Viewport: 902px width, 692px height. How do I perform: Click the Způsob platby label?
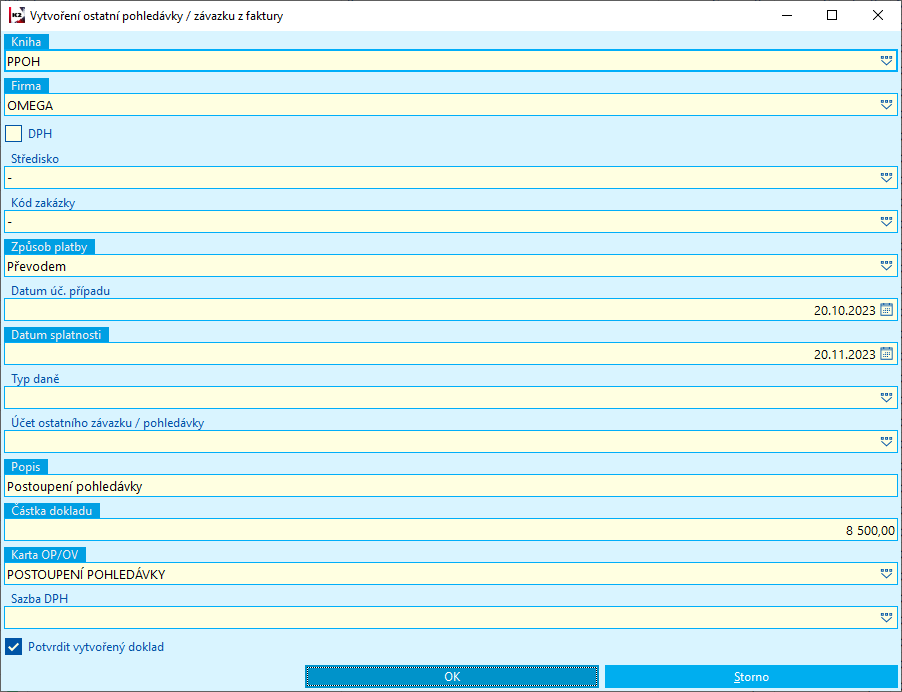pyautogui.click(x=49, y=247)
